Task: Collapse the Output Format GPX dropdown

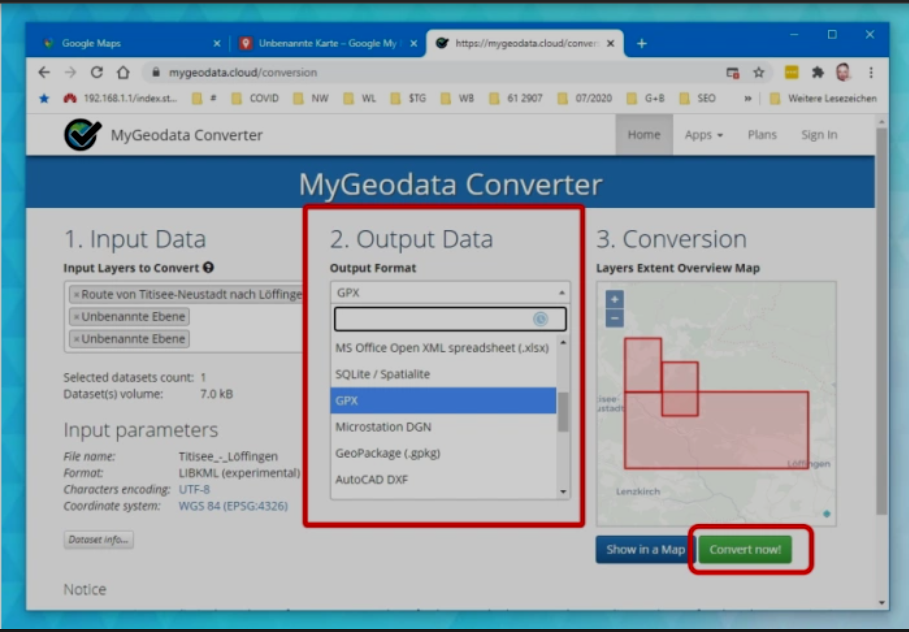Action: [x=450, y=292]
